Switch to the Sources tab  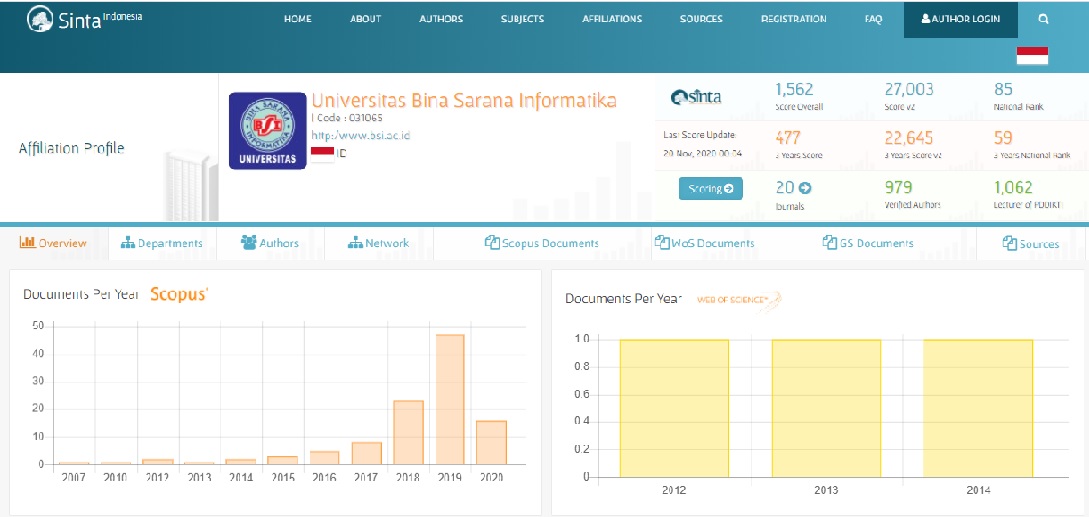point(1031,244)
